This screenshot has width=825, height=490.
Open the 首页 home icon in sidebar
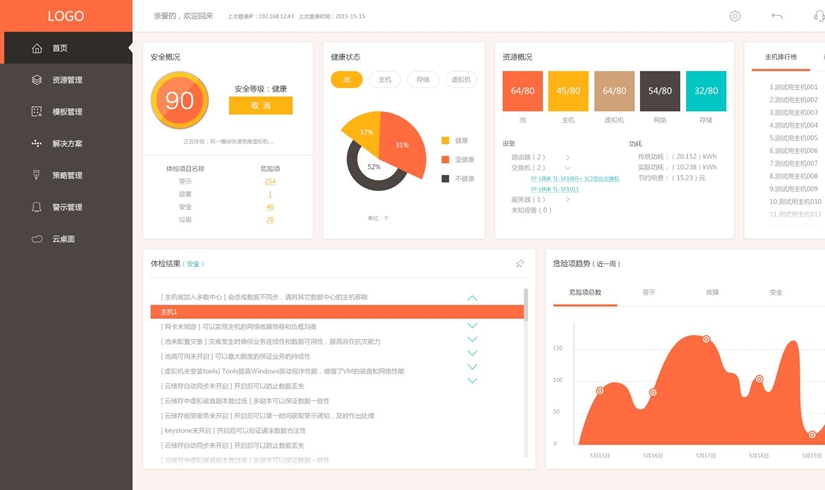[x=37, y=48]
